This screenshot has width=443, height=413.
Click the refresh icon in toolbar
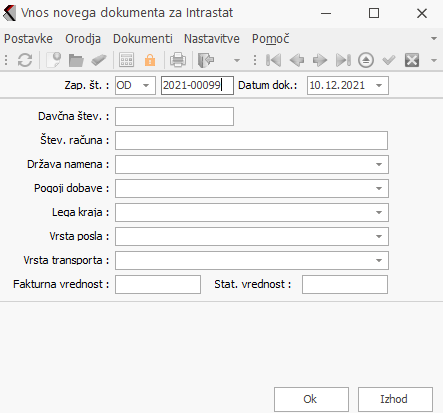[x=25, y=60]
